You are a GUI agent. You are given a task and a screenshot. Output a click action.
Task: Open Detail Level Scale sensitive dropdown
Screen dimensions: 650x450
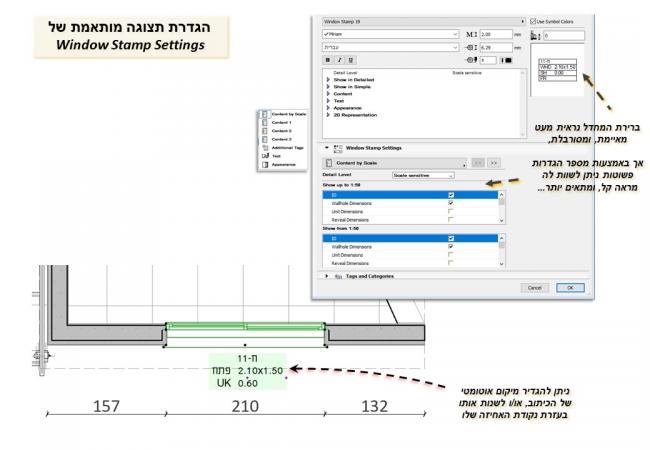423,175
